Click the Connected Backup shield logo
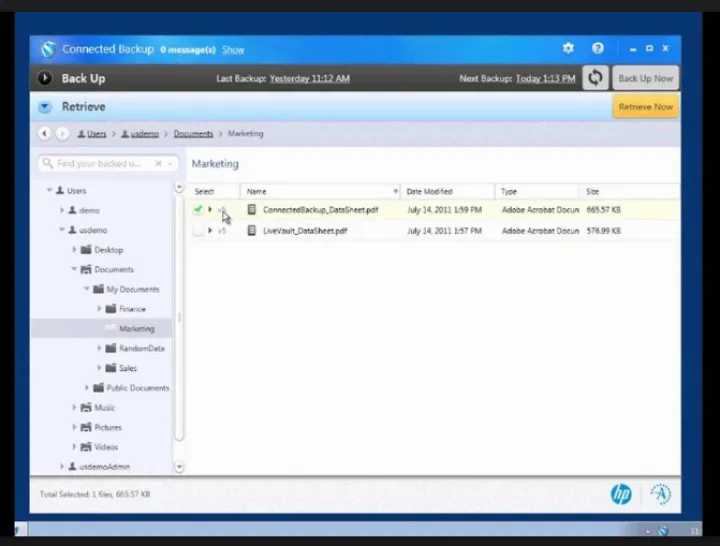The height and width of the screenshot is (546, 720). (x=48, y=49)
